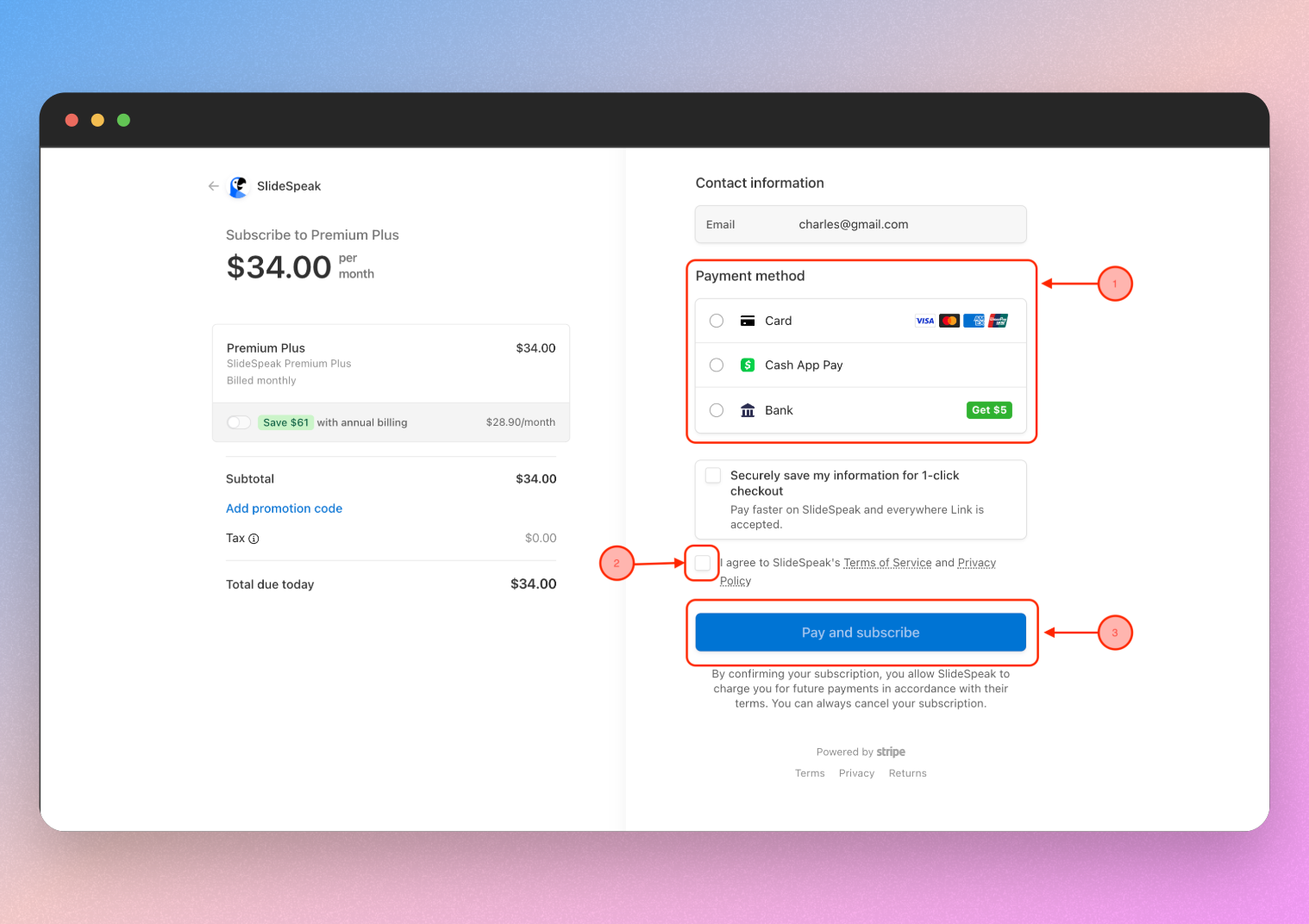
Task: Select the Bank radio button
Action: pos(717,410)
